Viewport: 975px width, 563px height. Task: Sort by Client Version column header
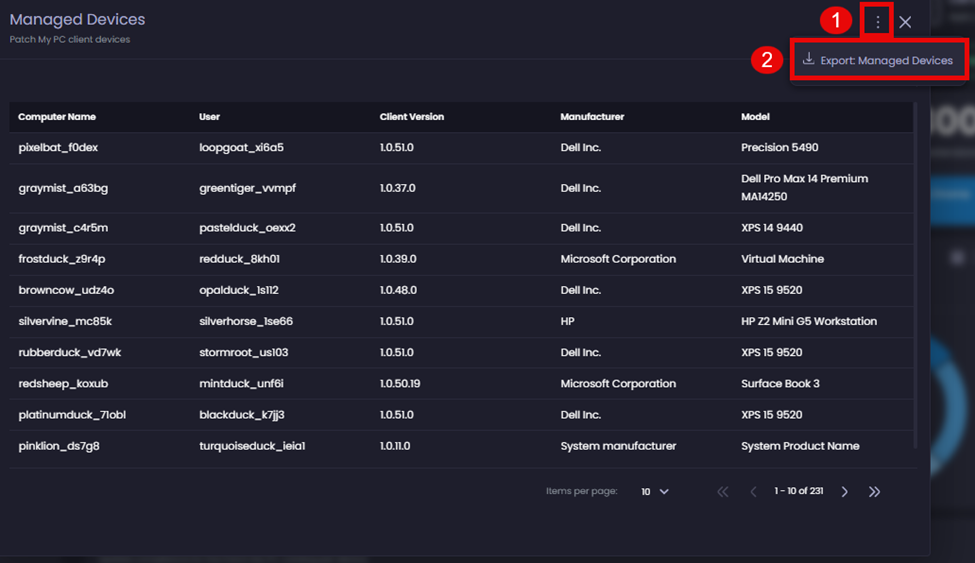412,116
